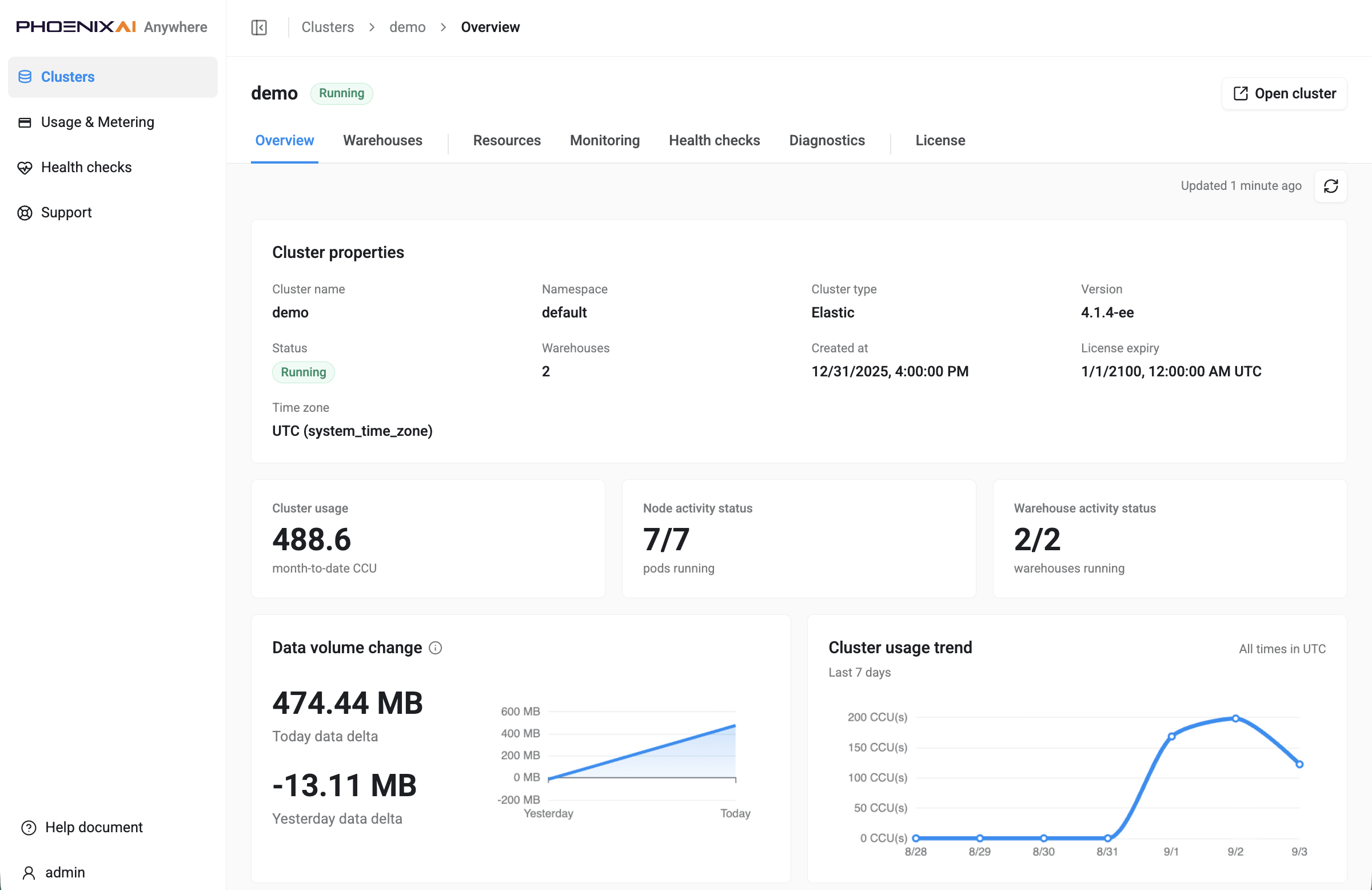Viewport: 1372px width, 890px height.
Task: Click the external link icon on Open cluster
Action: point(1240,93)
